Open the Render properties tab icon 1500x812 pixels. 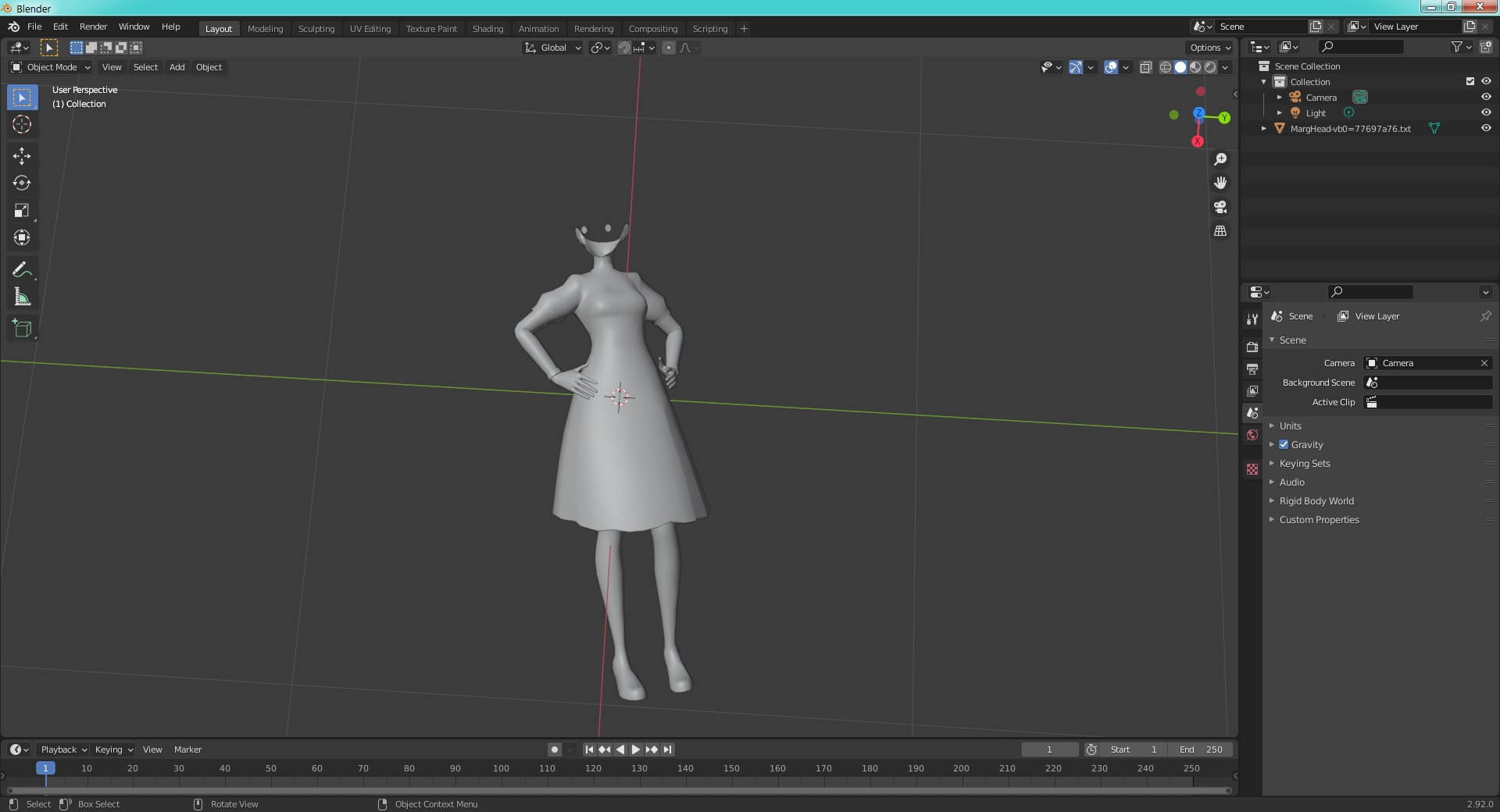pyautogui.click(x=1252, y=347)
